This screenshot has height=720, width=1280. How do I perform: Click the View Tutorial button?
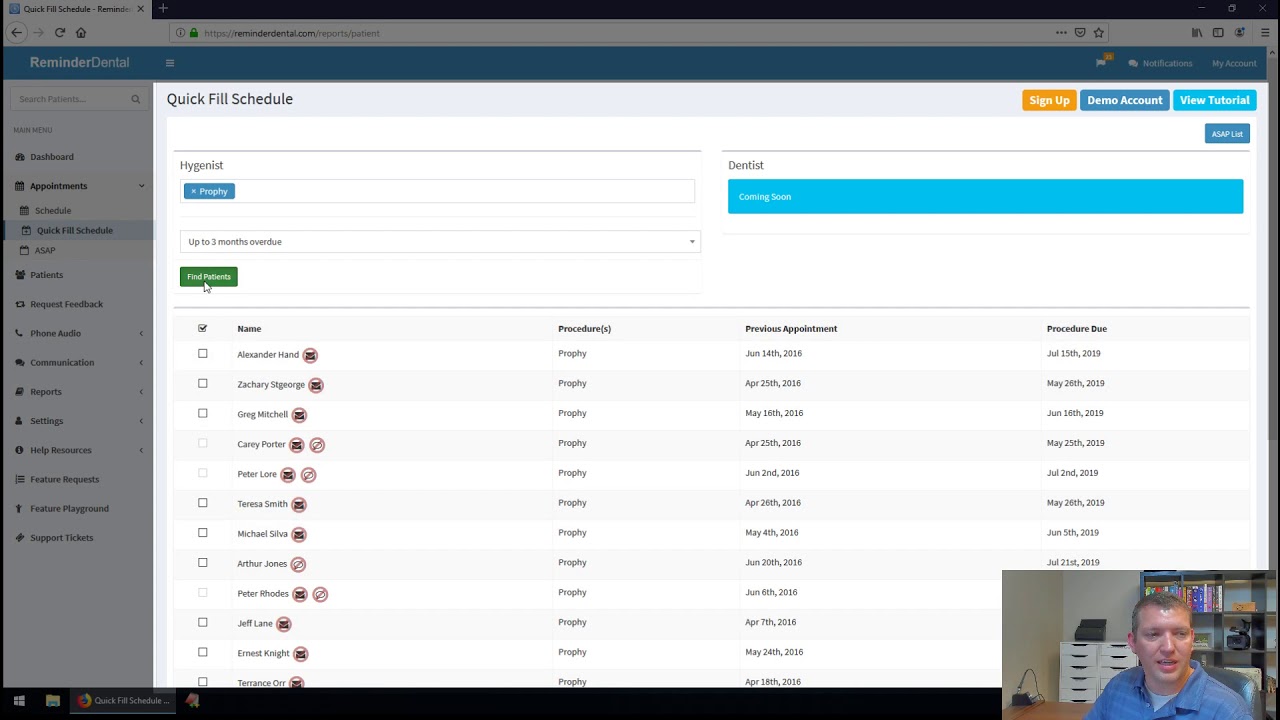(1214, 100)
